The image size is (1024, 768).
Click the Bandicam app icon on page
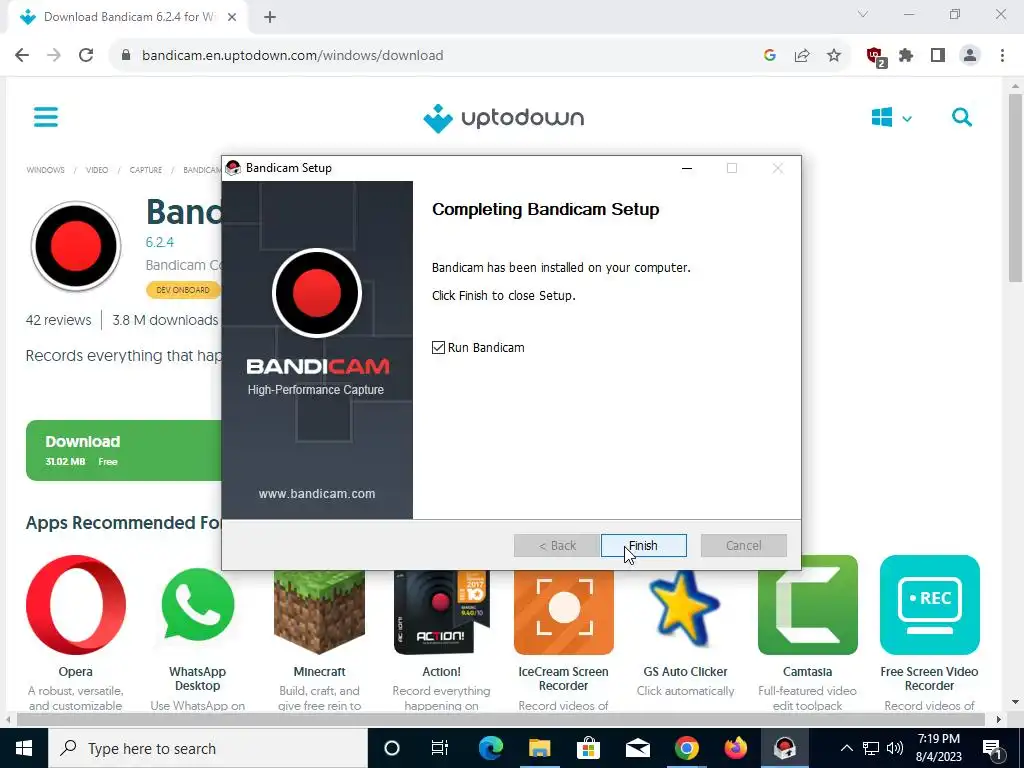tap(76, 246)
